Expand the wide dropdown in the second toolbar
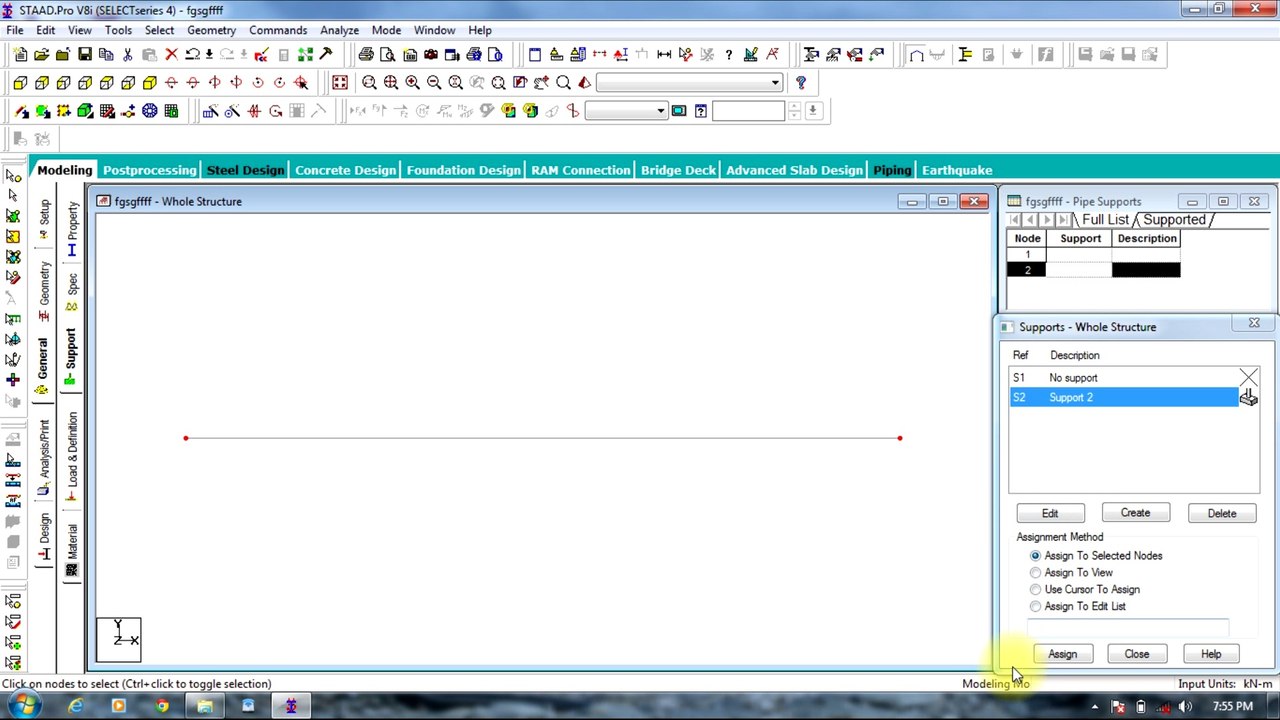This screenshot has width=1280, height=720. point(775,83)
